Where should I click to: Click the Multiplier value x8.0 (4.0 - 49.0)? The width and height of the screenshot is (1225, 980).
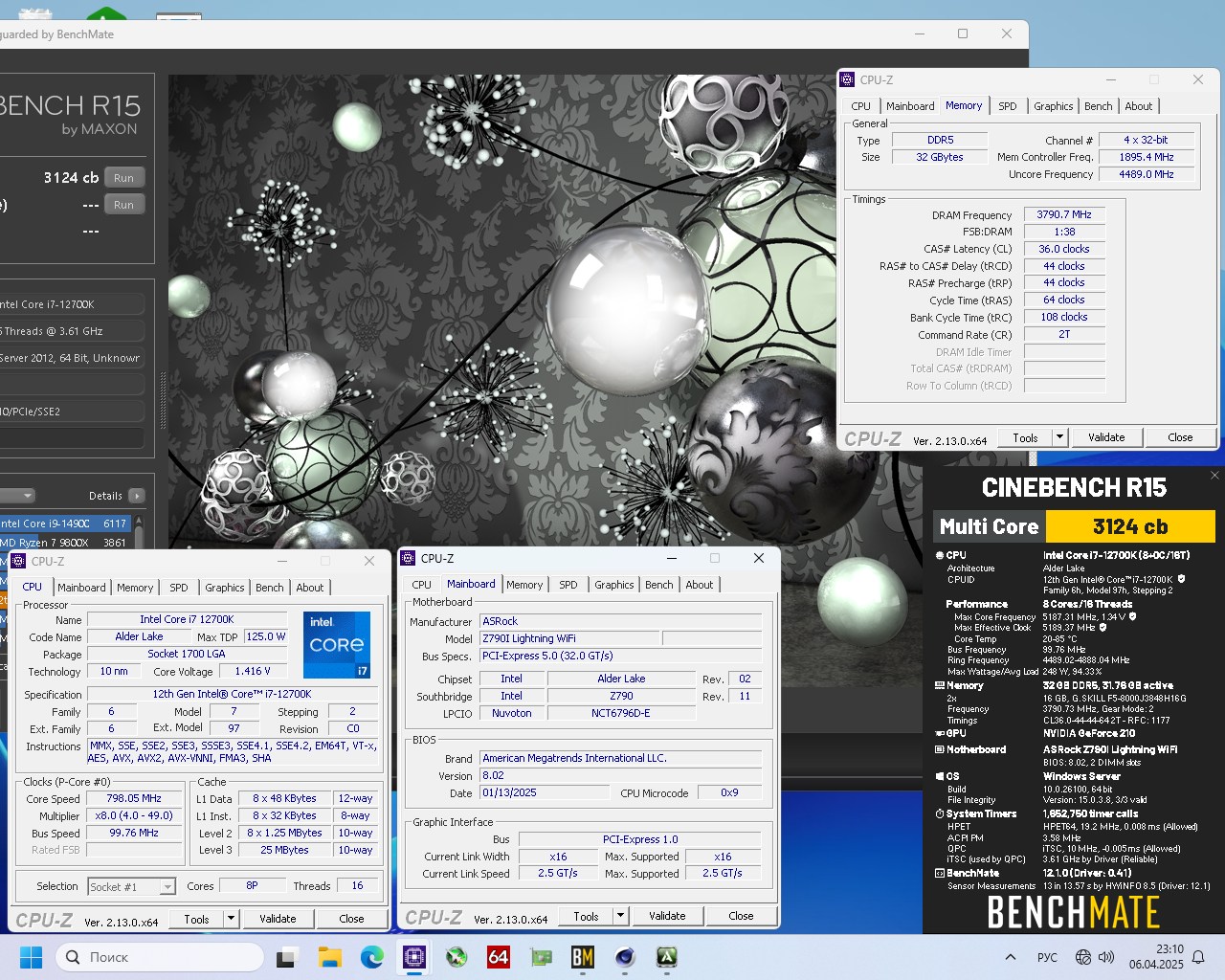[134, 815]
